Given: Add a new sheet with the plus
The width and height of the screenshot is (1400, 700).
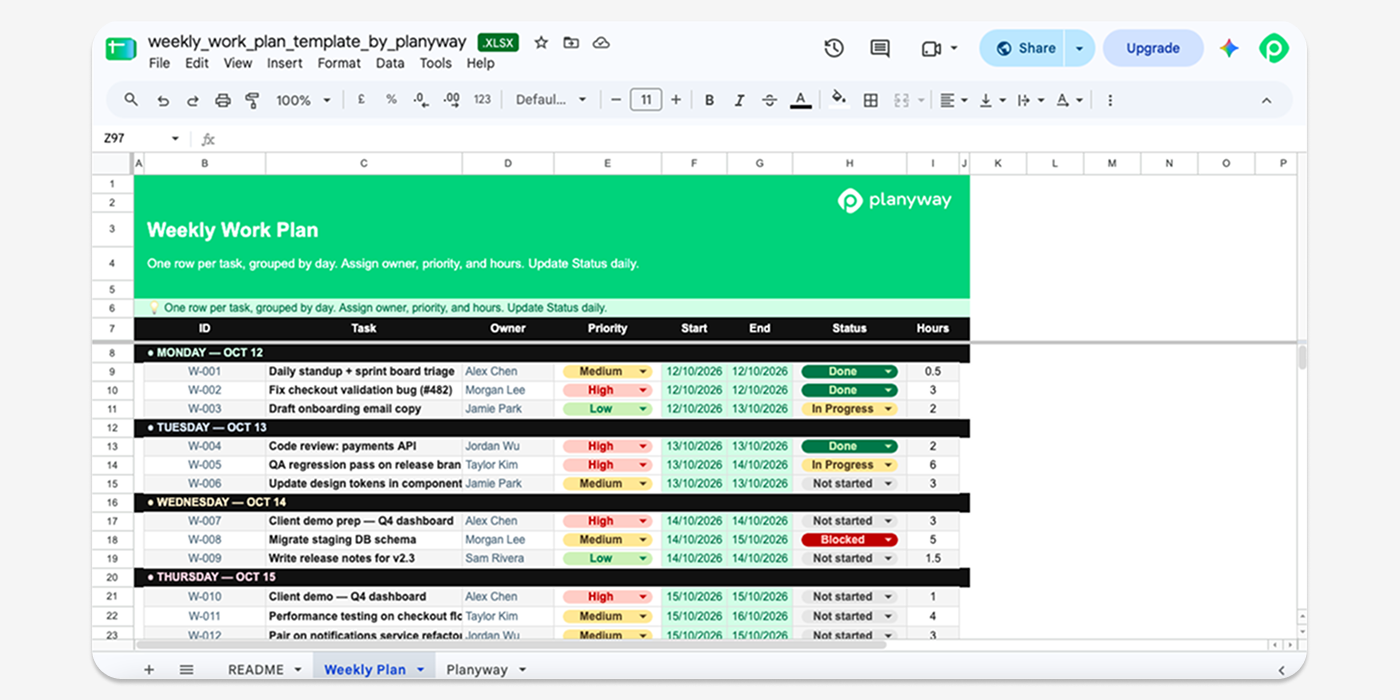Looking at the screenshot, I should coord(149,670).
